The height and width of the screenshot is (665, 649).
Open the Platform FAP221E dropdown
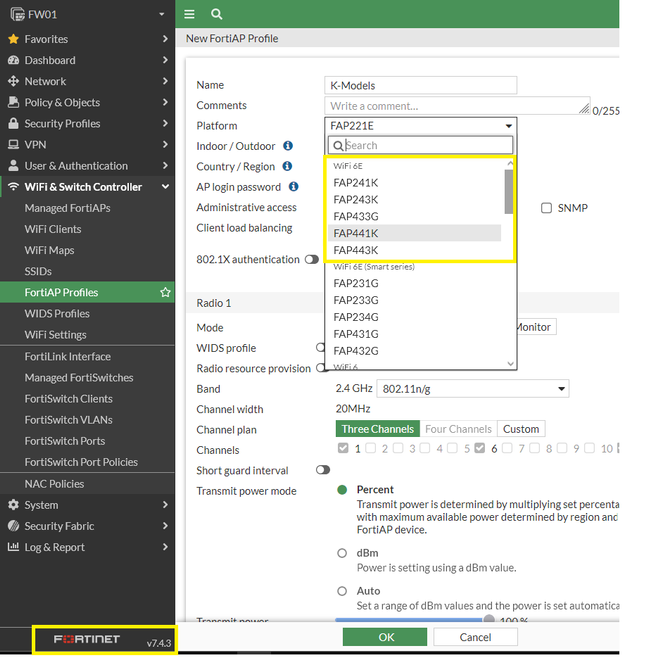(x=421, y=126)
